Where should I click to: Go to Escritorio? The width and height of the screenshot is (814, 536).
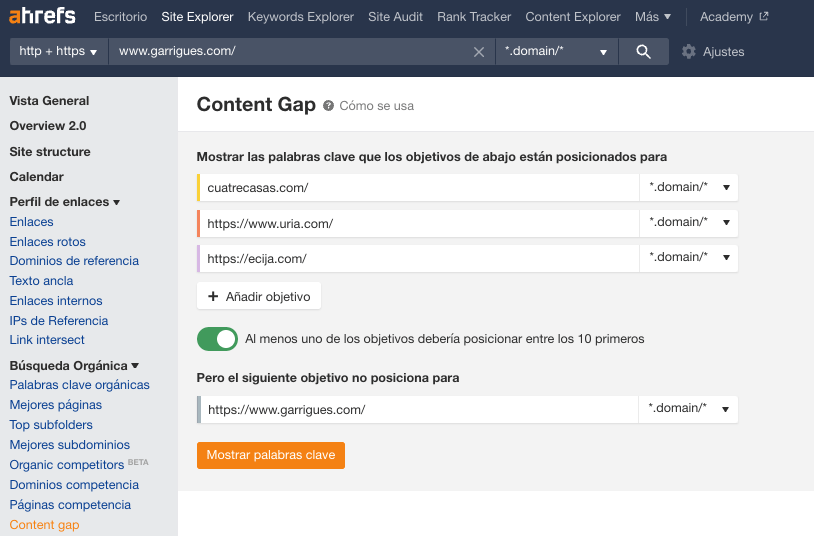(x=120, y=17)
